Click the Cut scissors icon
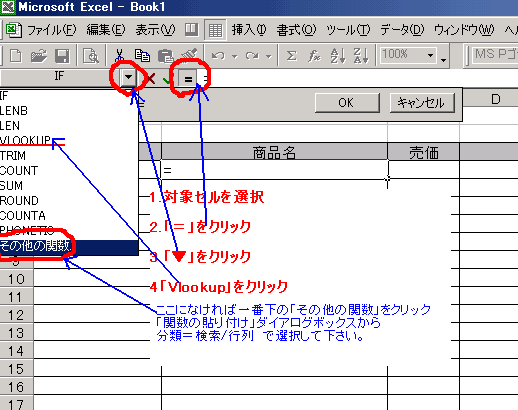This screenshot has width=518, height=410. click(119, 56)
